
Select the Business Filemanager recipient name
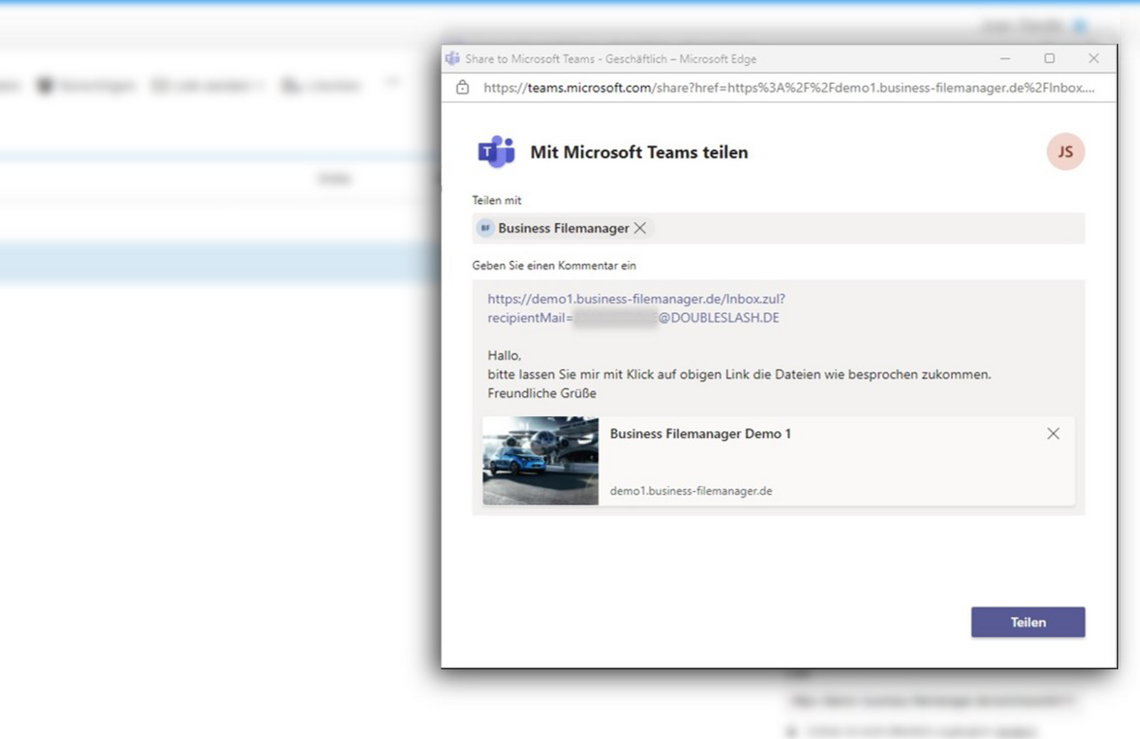pos(563,228)
